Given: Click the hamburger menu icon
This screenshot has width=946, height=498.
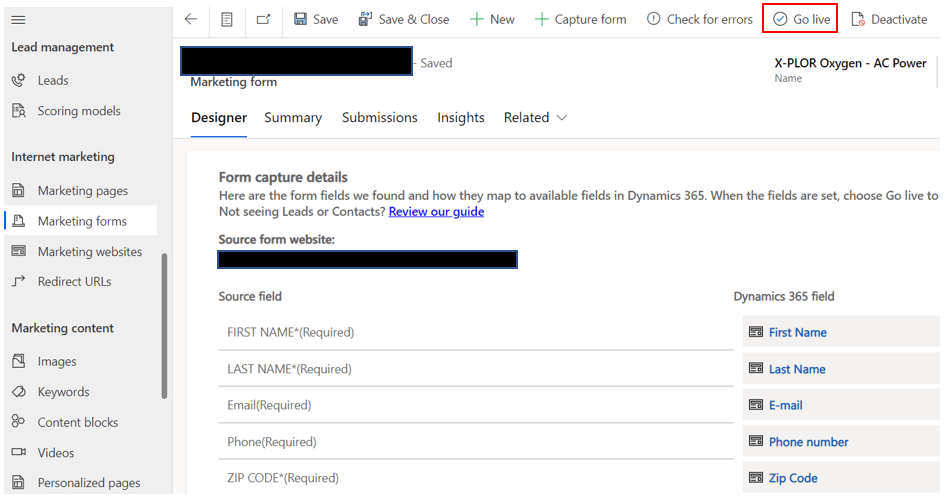Looking at the screenshot, I should pyautogui.click(x=18, y=20).
